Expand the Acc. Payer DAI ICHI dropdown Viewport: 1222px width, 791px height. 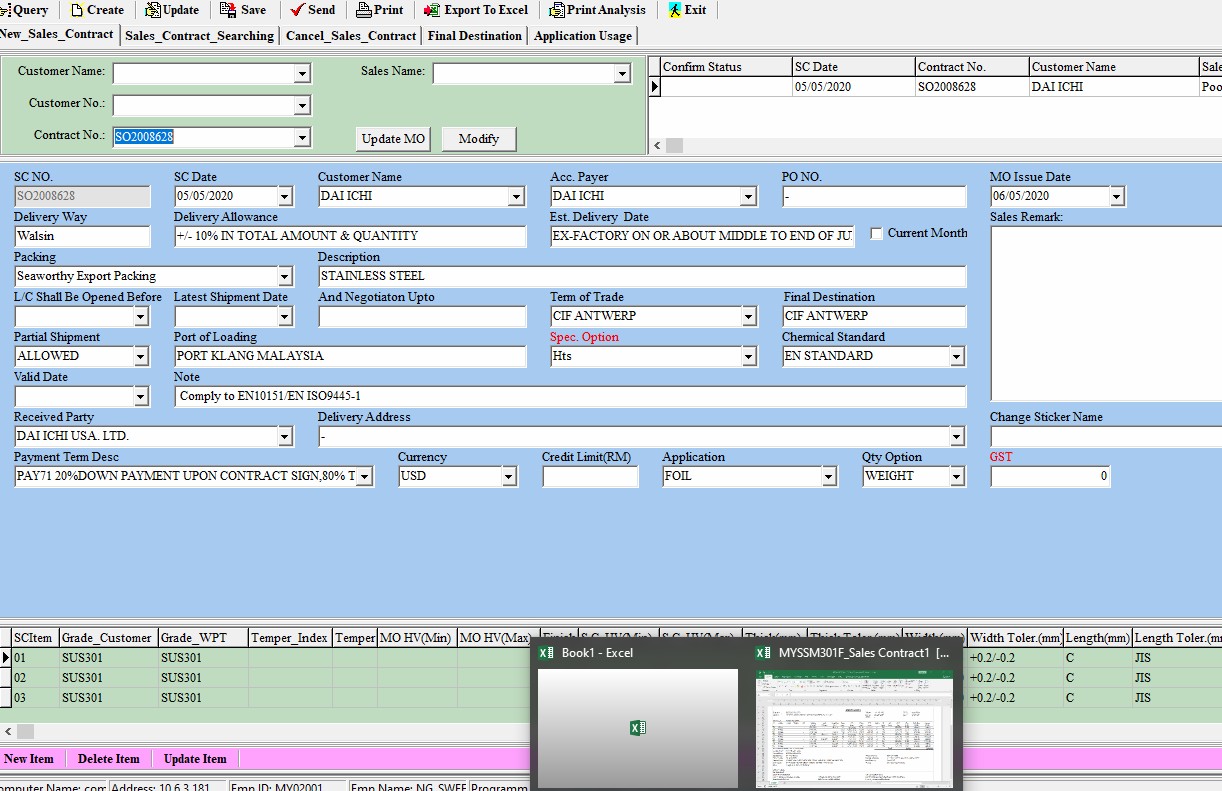click(749, 197)
